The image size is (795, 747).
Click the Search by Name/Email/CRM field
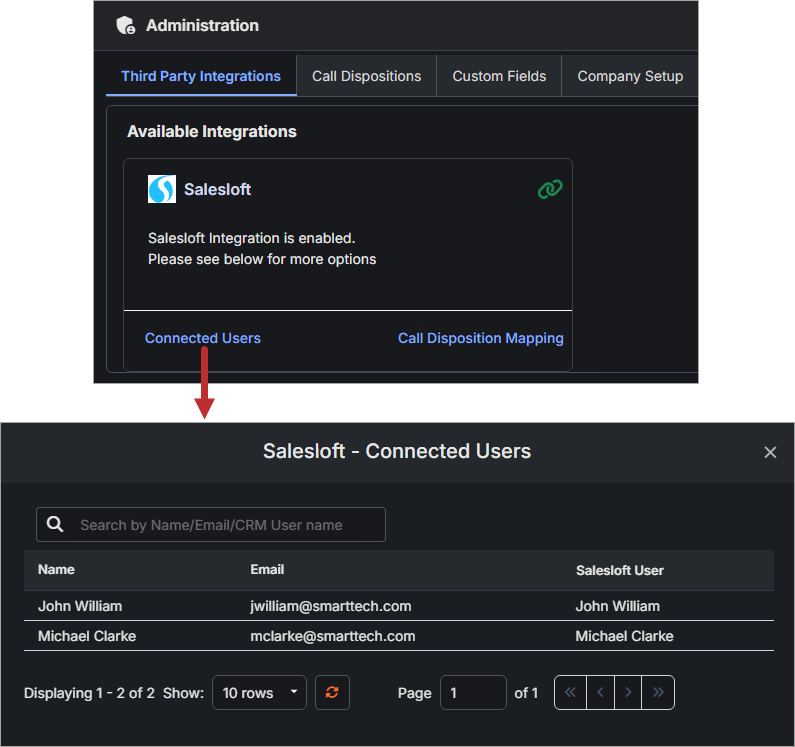click(x=211, y=524)
